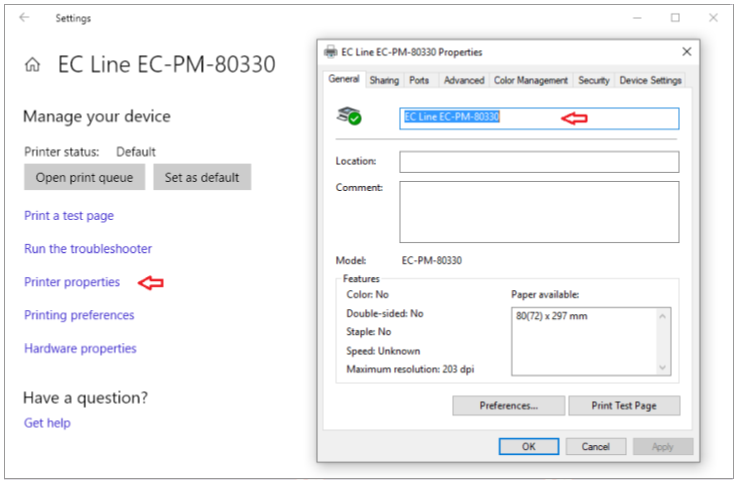Click the printer icon in Properties title bar
This screenshot has width=740, height=484.
[330, 52]
